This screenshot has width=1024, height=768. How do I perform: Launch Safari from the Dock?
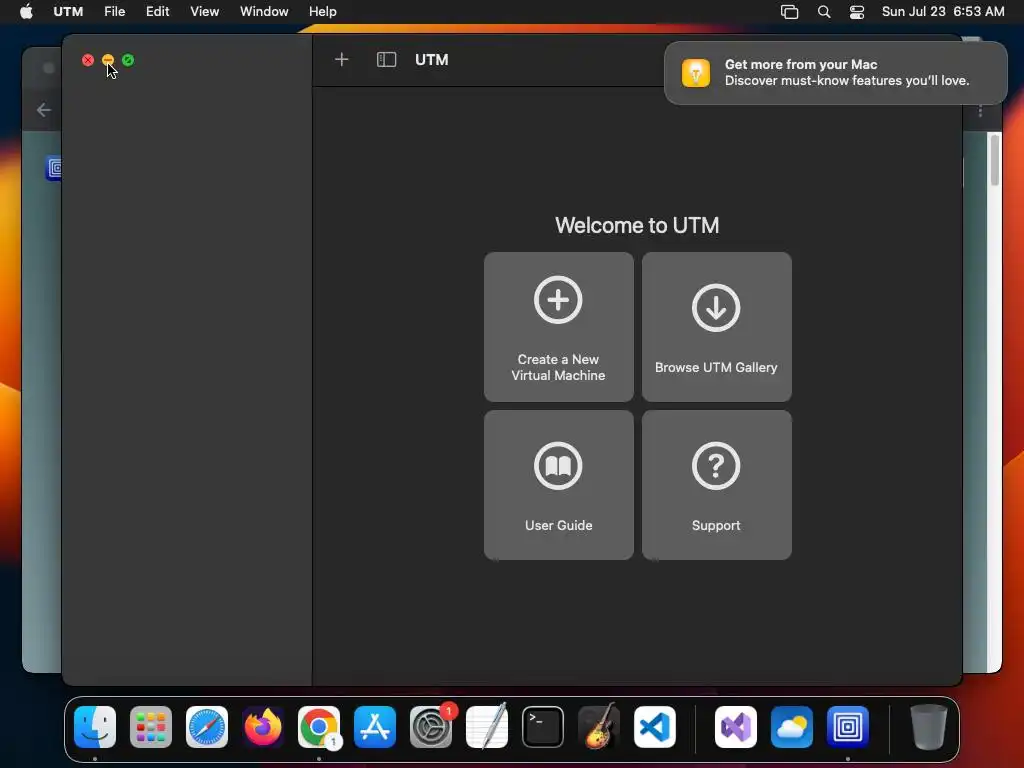[207, 727]
